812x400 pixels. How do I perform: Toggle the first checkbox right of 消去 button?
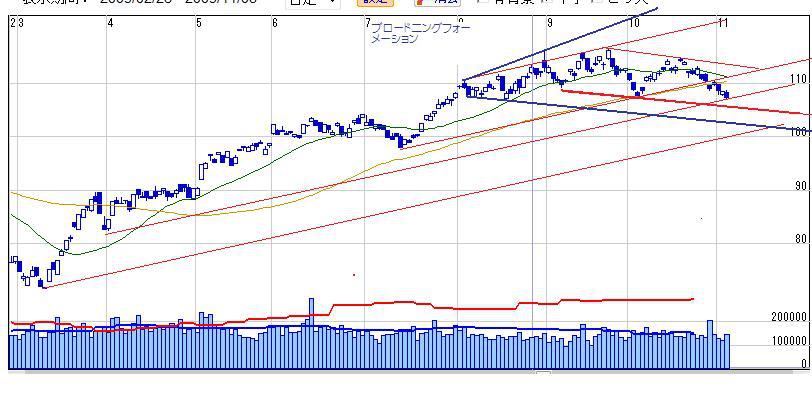tap(482, 2)
